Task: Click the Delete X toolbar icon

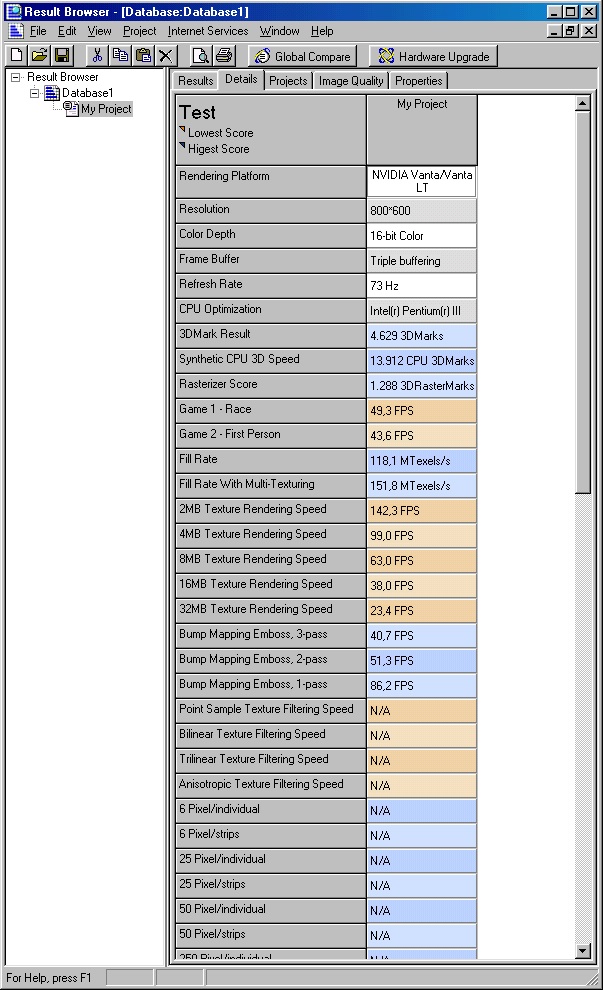Action: (x=165, y=56)
